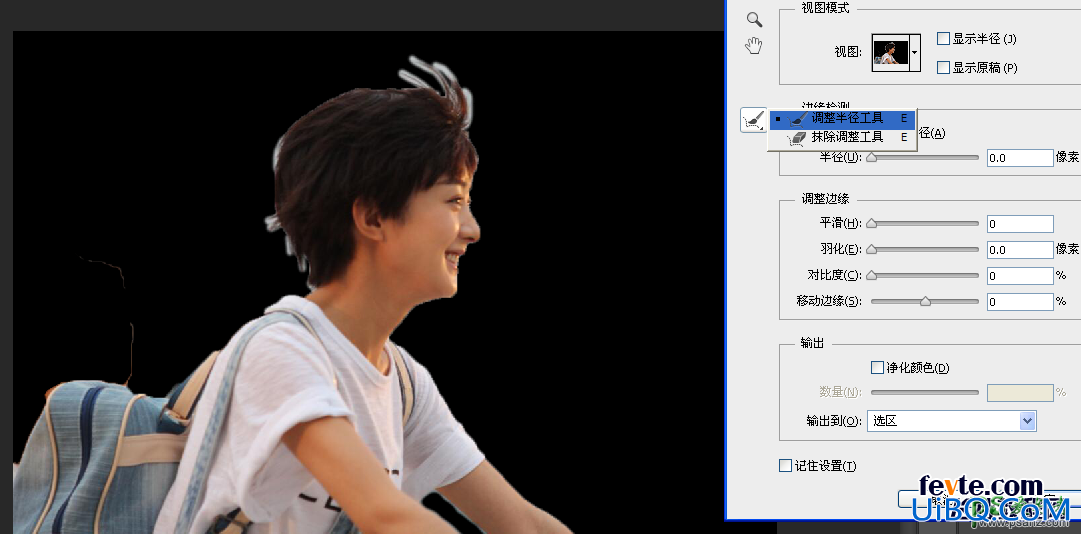This screenshot has width=1081, height=534.
Task: Click the 羽化 slider handle
Action: [x=871, y=249]
